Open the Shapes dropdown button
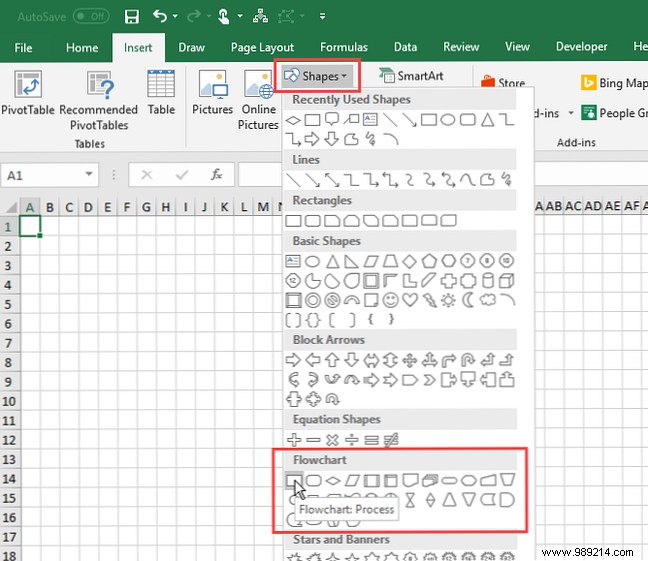 click(x=317, y=76)
